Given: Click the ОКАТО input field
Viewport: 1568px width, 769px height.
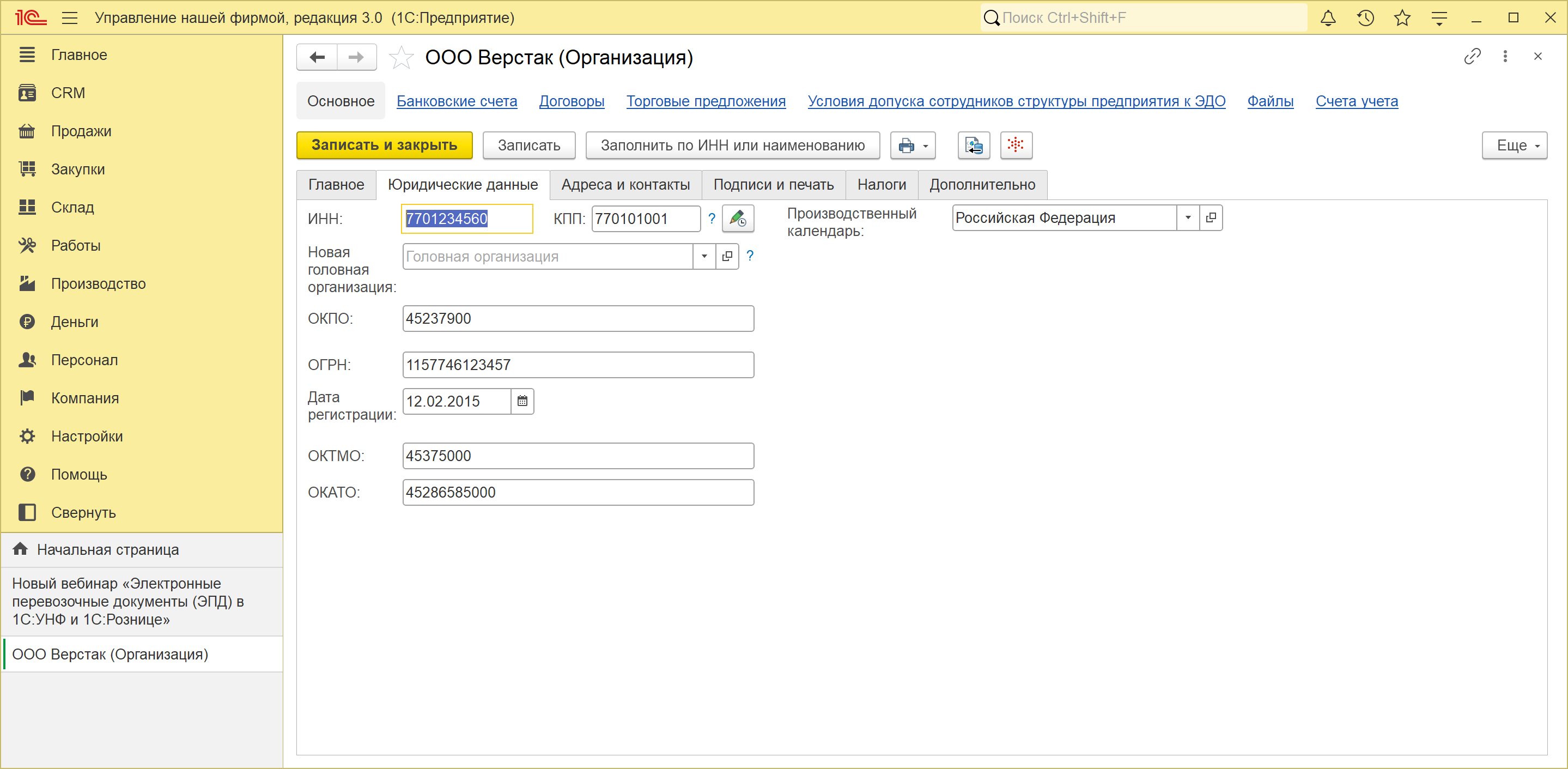Looking at the screenshot, I should point(578,493).
